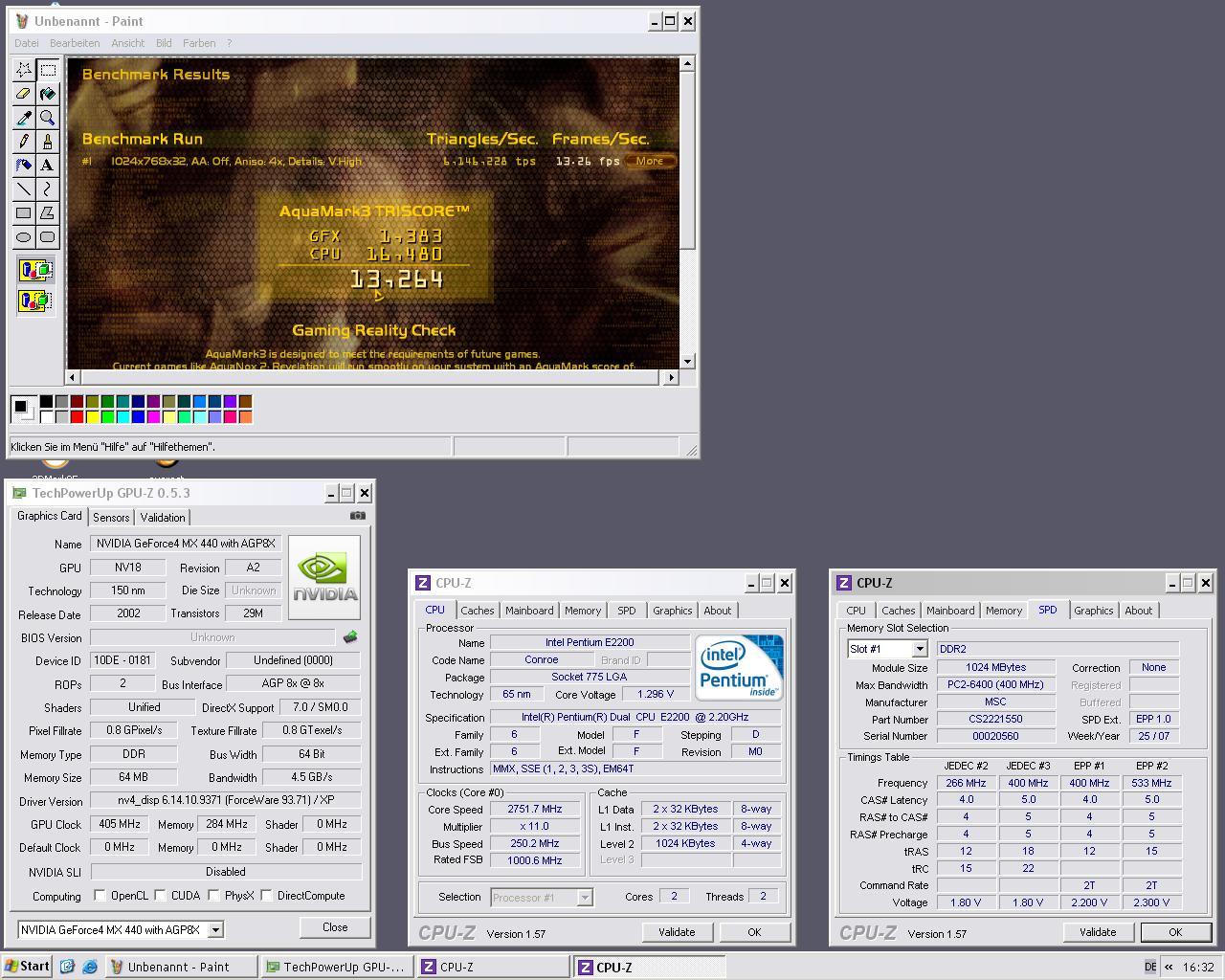Click the DE language indicator in tray
This screenshot has height=980, width=1225.
pyautogui.click(x=1150, y=967)
